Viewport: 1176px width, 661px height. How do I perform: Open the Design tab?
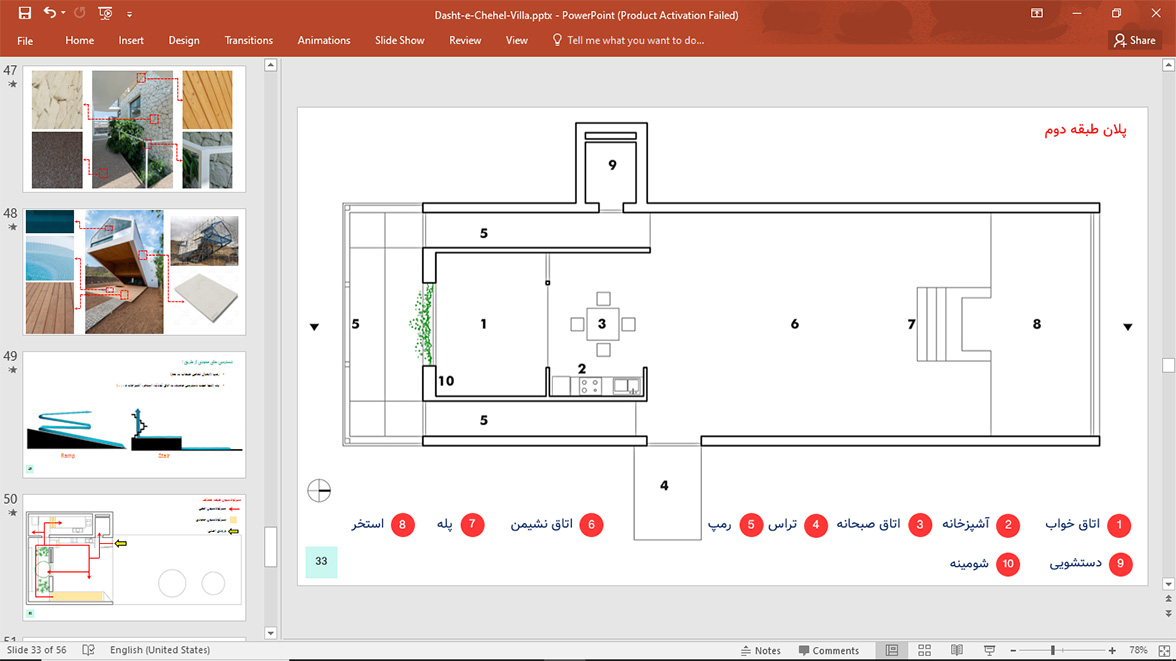coord(184,41)
